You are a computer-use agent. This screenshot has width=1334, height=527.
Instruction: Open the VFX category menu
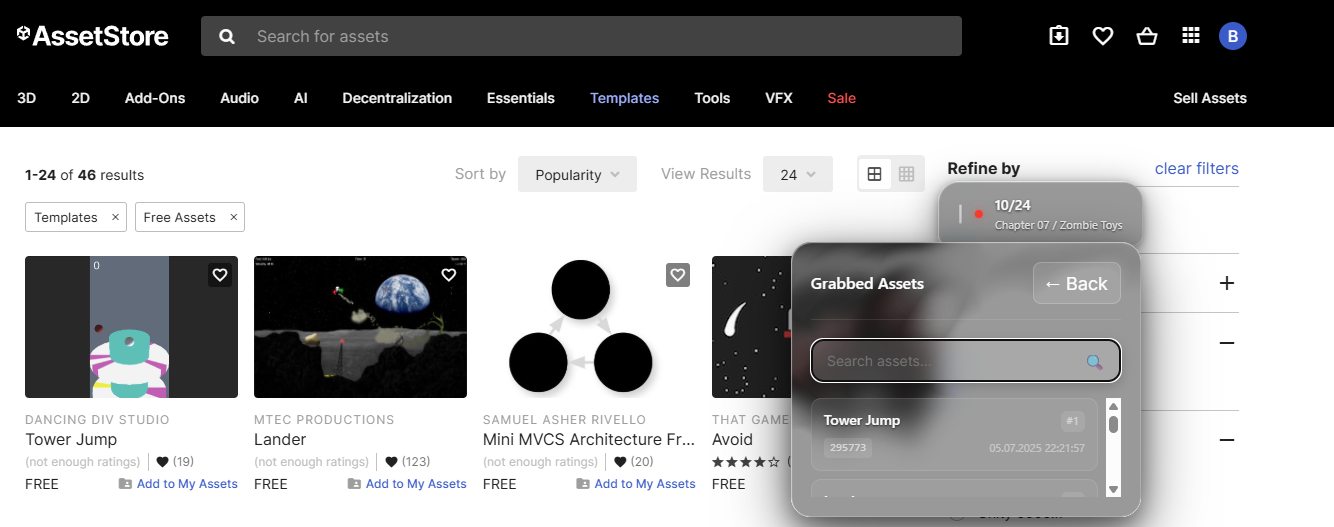(x=779, y=98)
